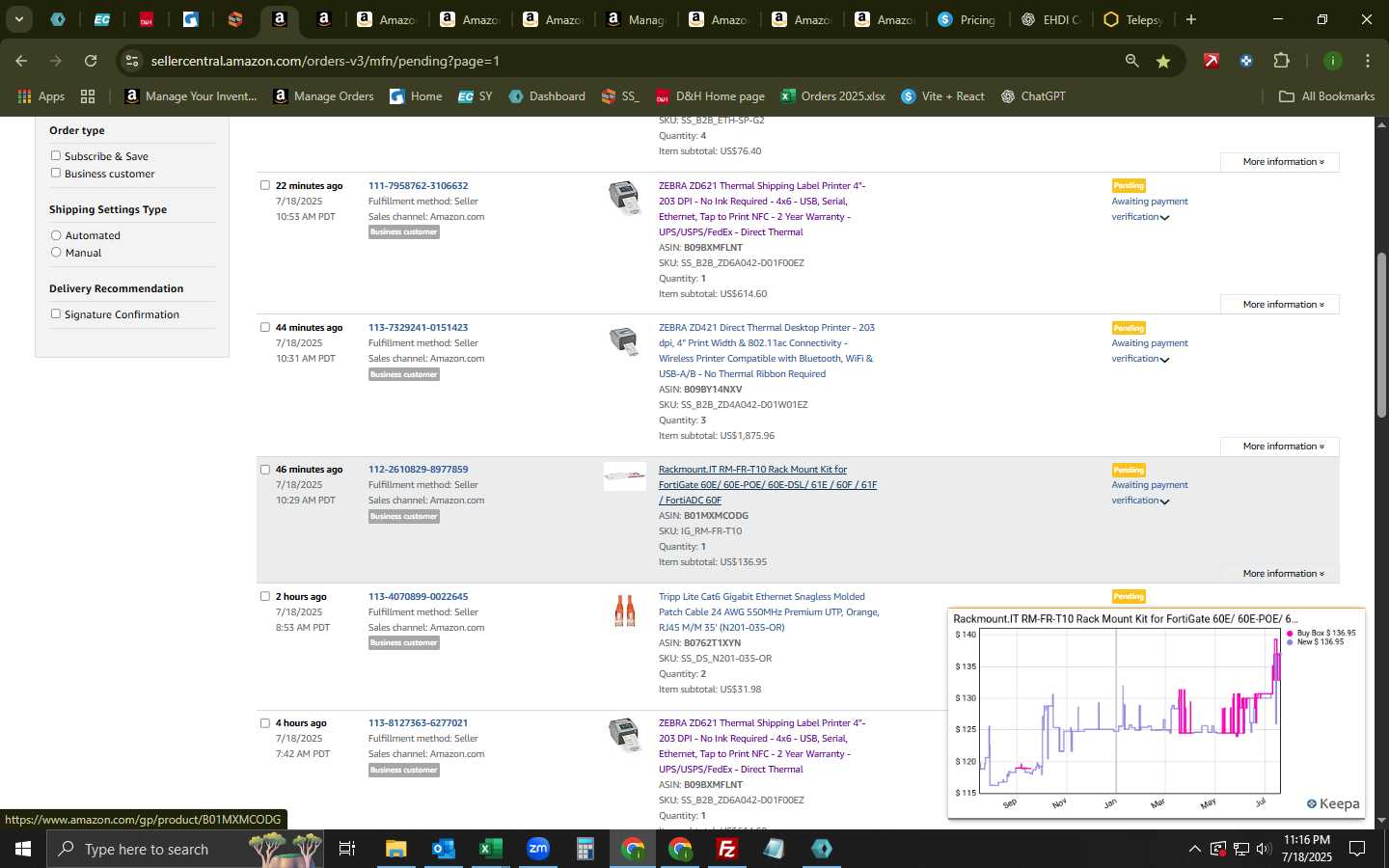Select order 113-4070899-0022645 checkbox
Image resolution: width=1389 pixels, height=868 pixels.
coord(265,596)
